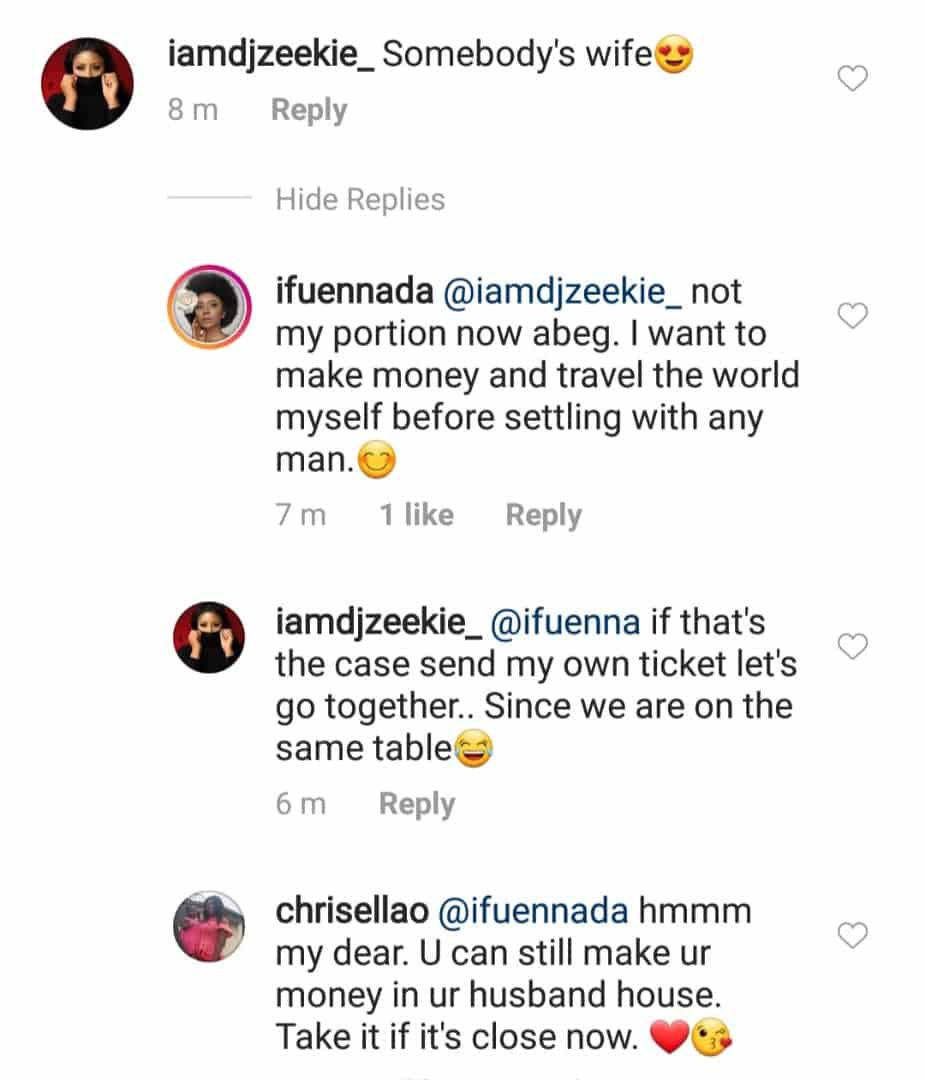Reply to ifuennada's 7 m comment
The height and width of the screenshot is (1080, 925).
coord(543,515)
